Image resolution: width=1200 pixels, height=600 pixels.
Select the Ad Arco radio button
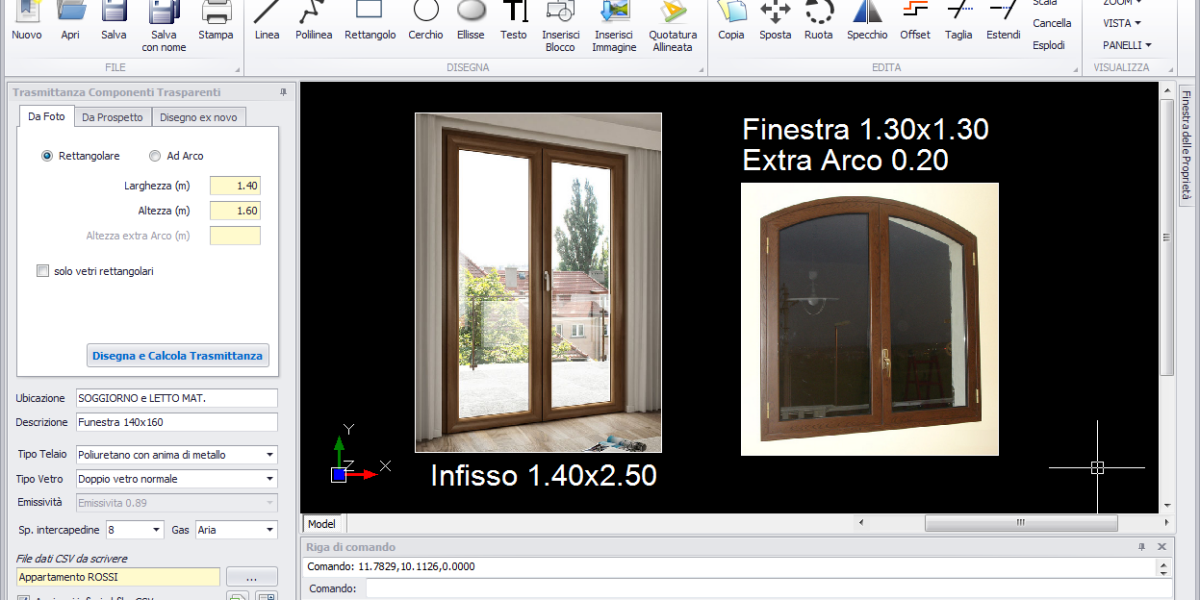point(155,156)
